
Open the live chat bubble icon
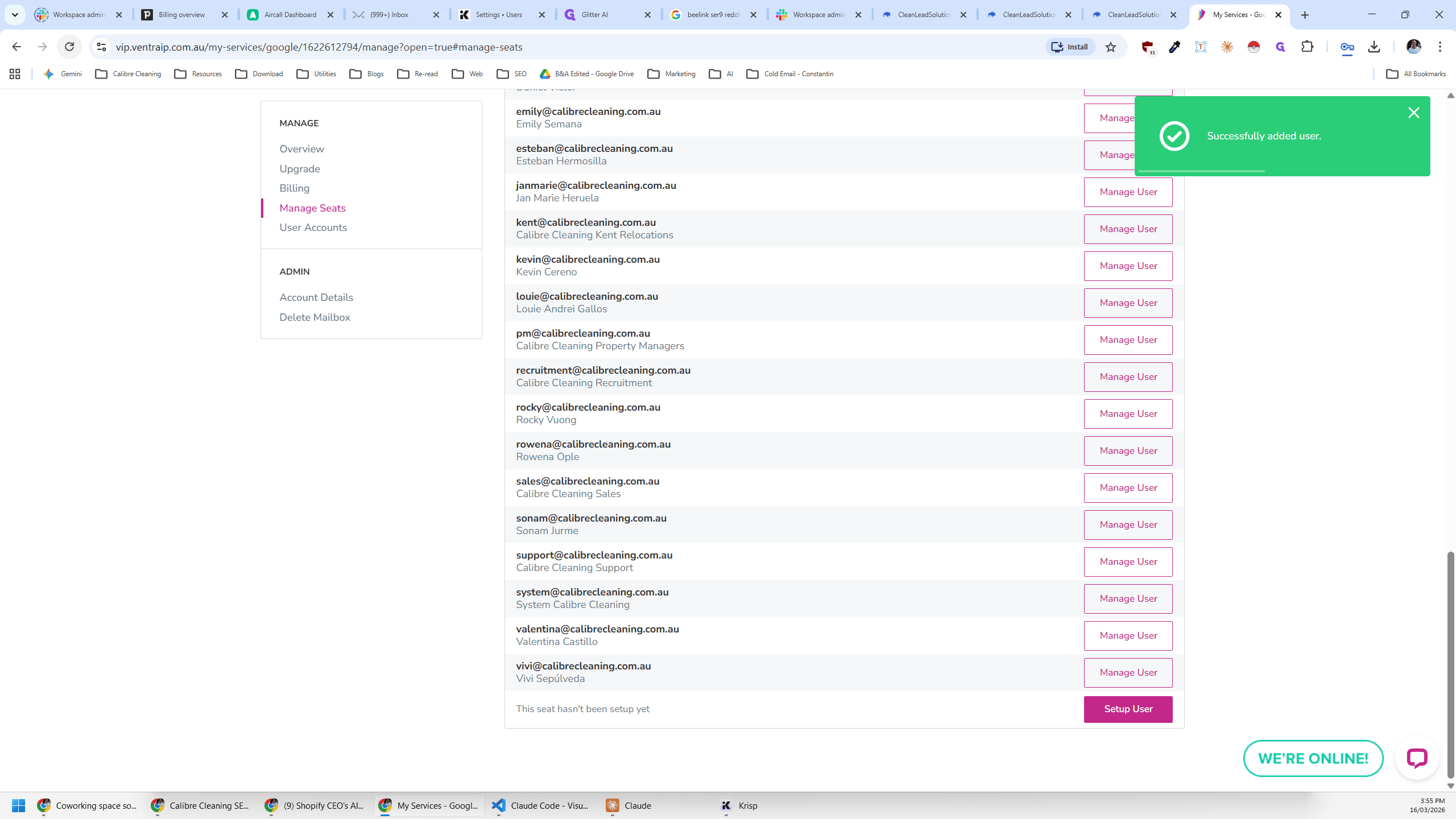[x=1417, y=758]
